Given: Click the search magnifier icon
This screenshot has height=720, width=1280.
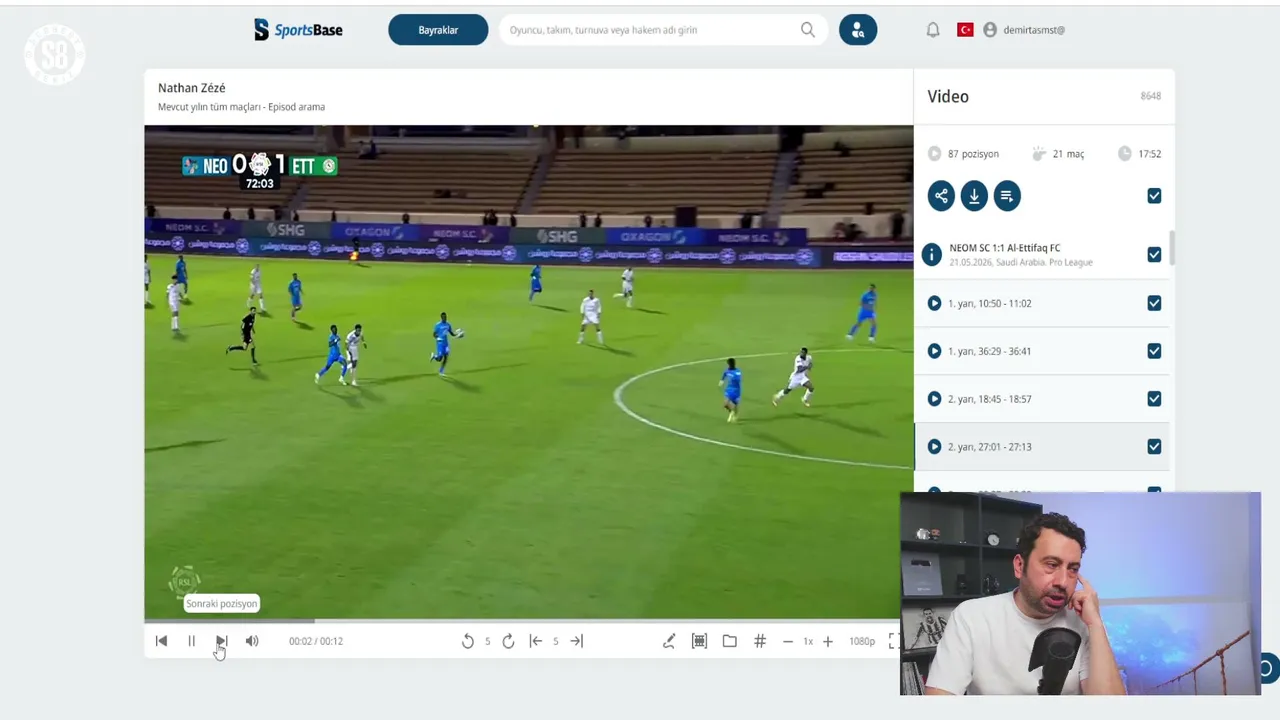Looking at the screenshot, I should [808, 30].
